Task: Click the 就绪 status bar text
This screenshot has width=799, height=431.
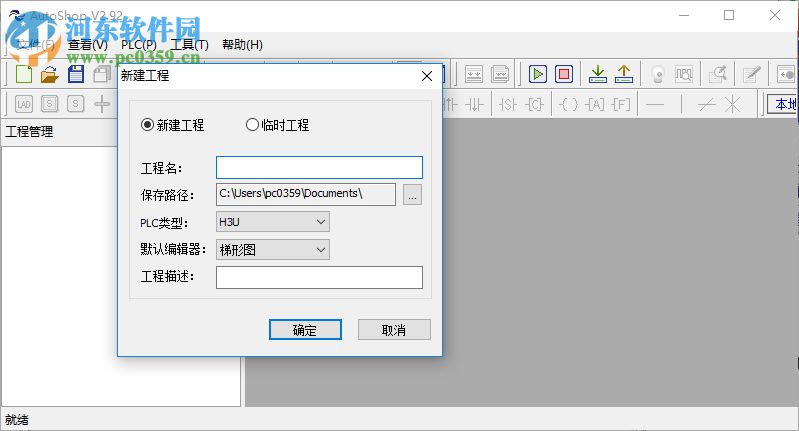Action: (x=17, y=420)
